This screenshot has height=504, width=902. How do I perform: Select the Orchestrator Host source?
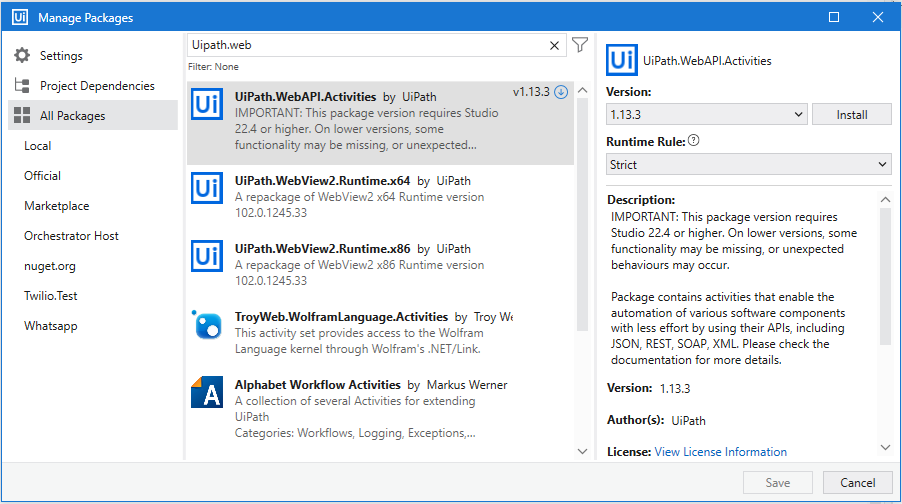[71, 236]
